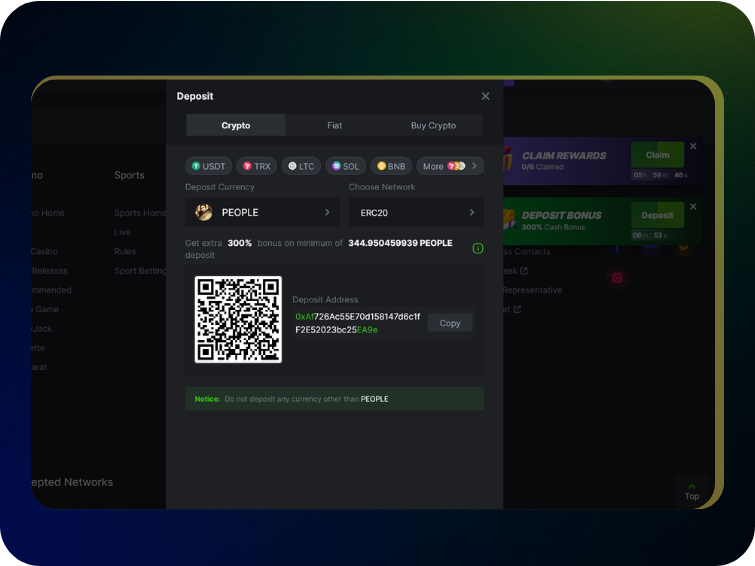Open the PEOPLE deposit currency dropdown

262,212
